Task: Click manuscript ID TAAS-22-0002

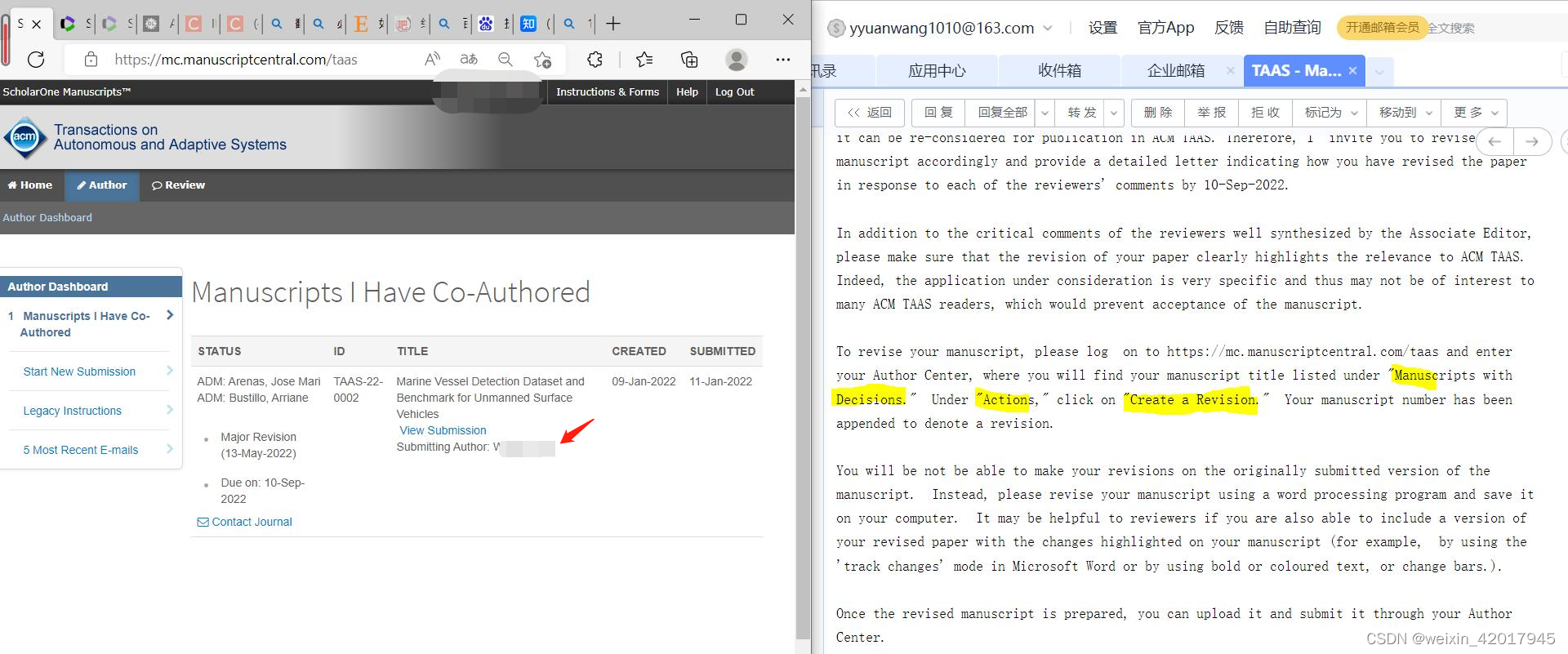Action: (358, 389)
